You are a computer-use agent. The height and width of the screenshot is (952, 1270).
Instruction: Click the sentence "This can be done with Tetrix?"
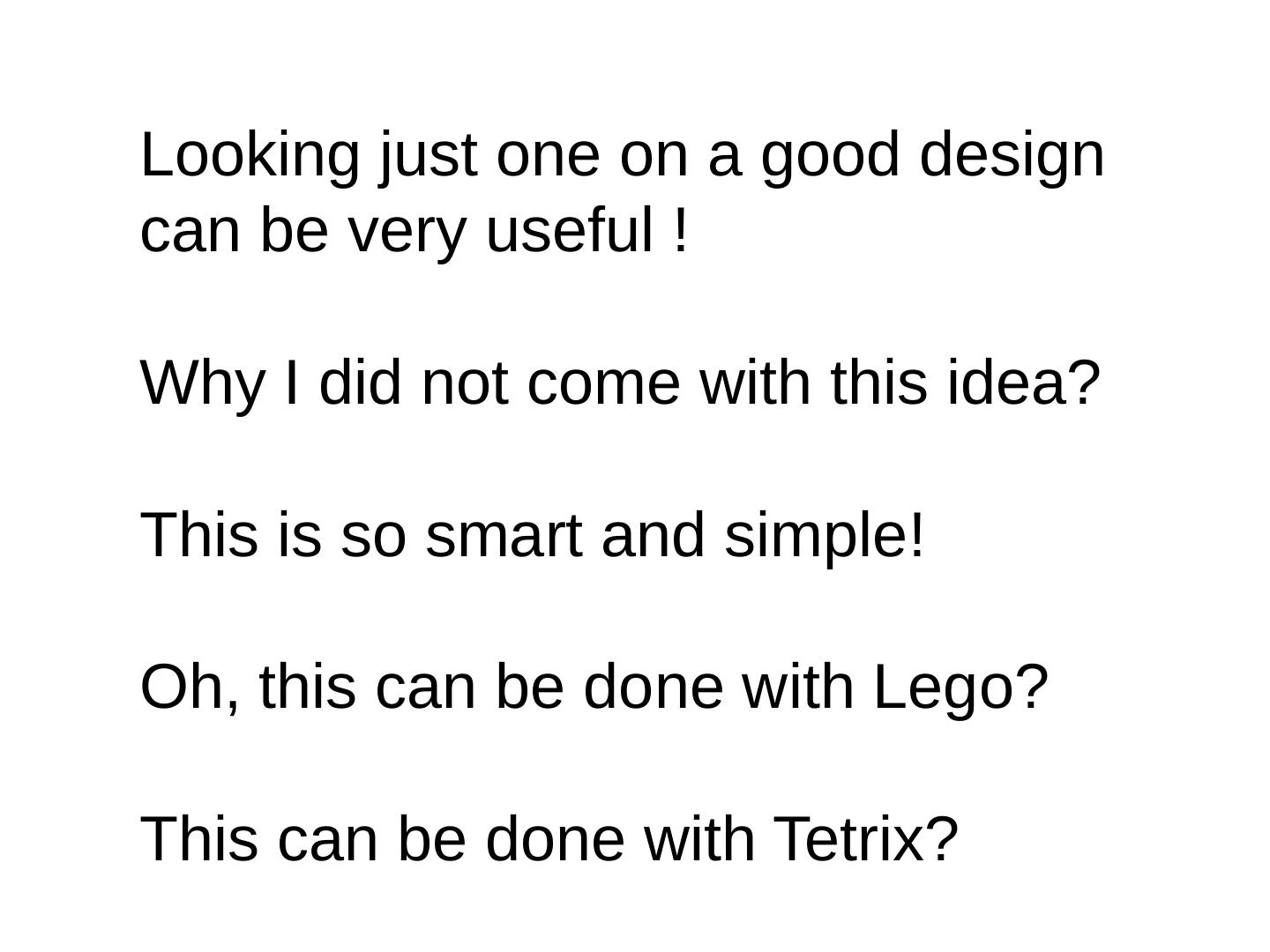tap(549, 838)
